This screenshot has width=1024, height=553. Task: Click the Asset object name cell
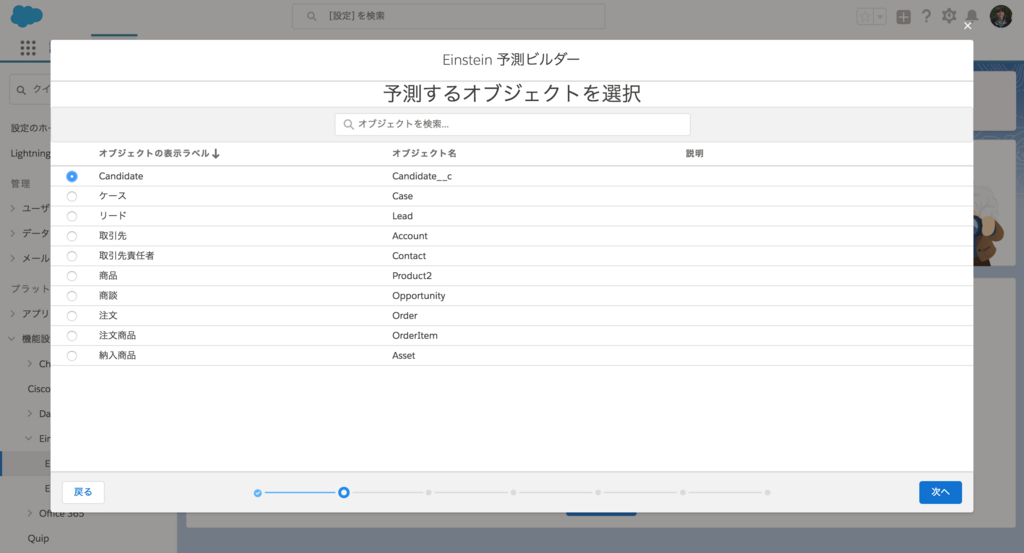[404, 356]
